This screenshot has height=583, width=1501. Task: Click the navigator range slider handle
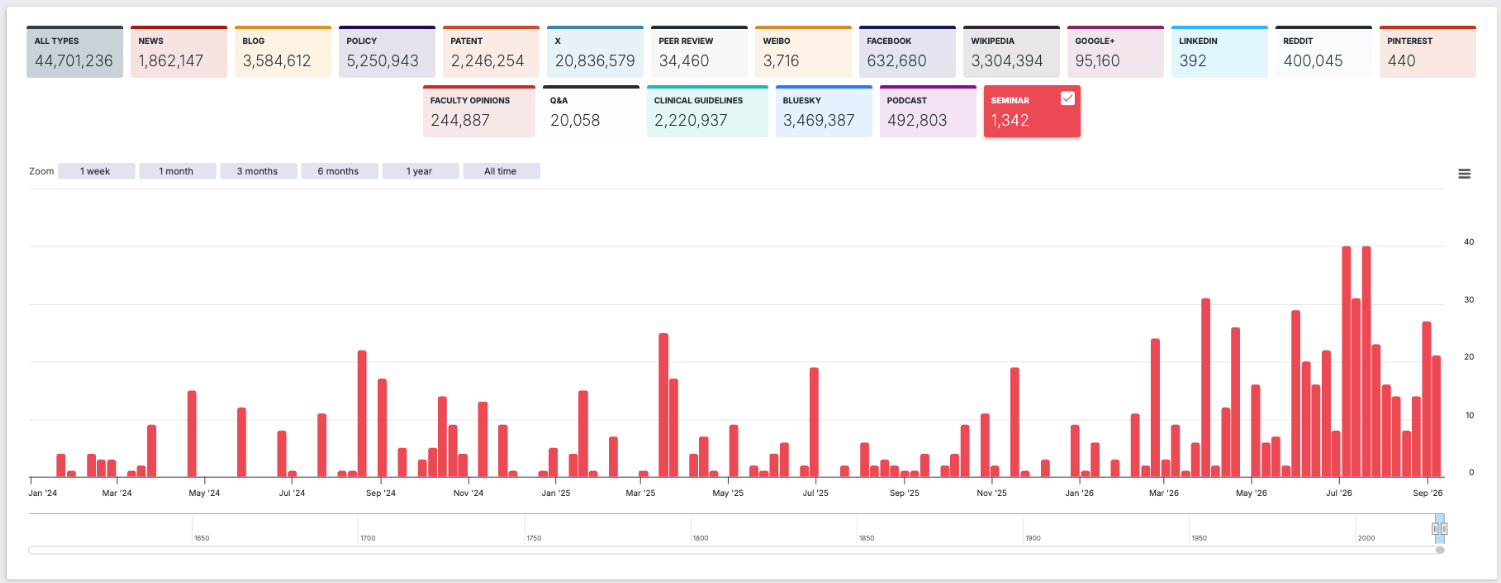pyautogui.click(x=1436, y=528)
